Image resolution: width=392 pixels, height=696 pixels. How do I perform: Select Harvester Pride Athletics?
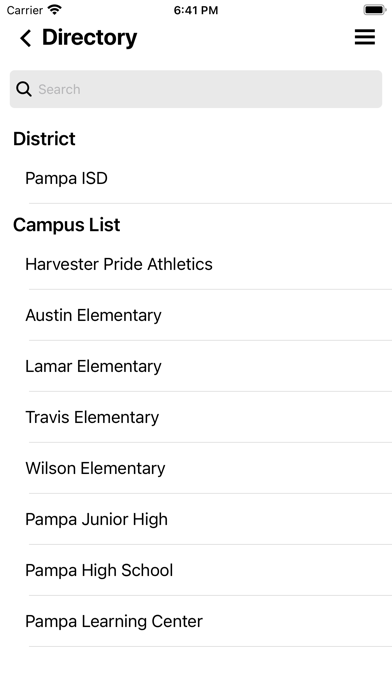coord(196,265)
